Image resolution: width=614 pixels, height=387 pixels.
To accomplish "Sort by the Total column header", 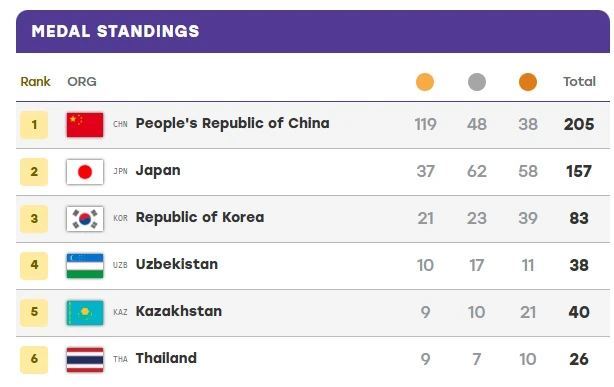I will pos(580,81).
